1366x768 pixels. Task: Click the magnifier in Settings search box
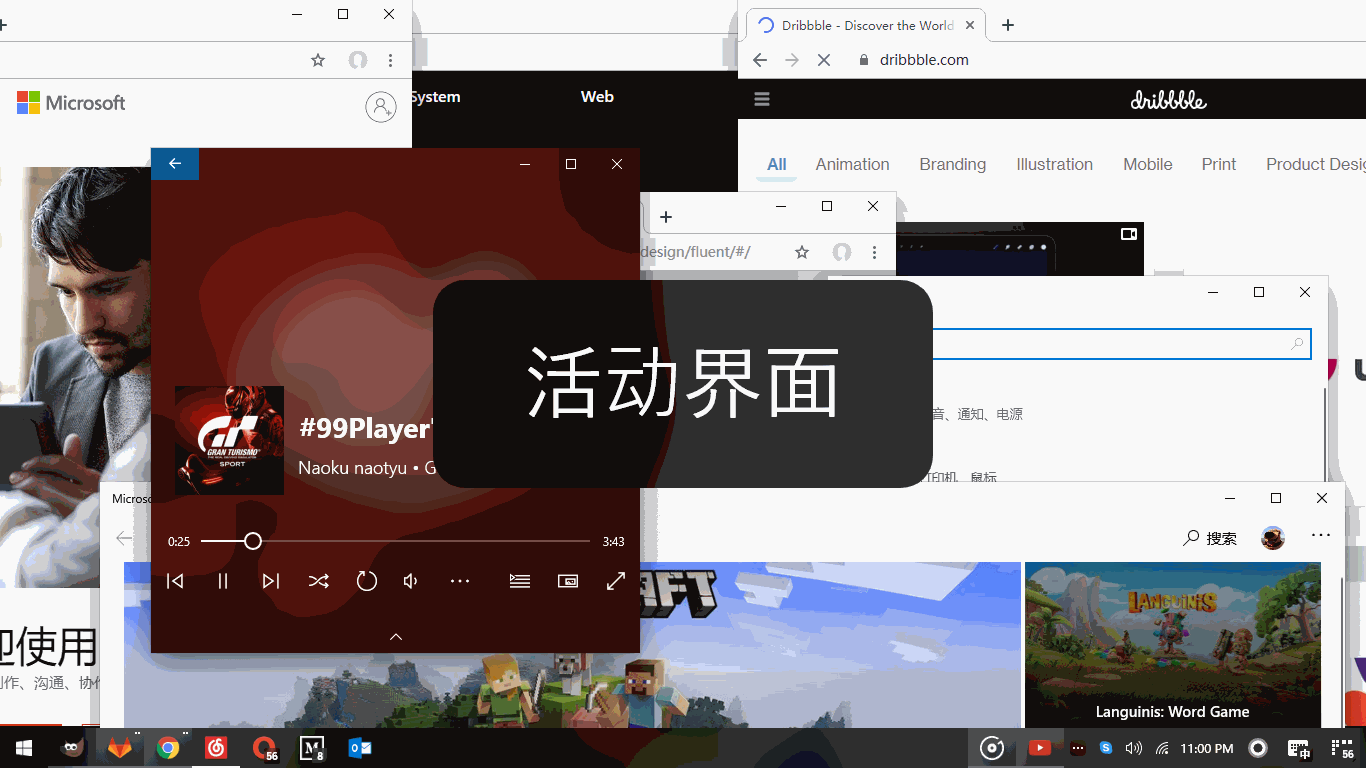point(1297,344)
